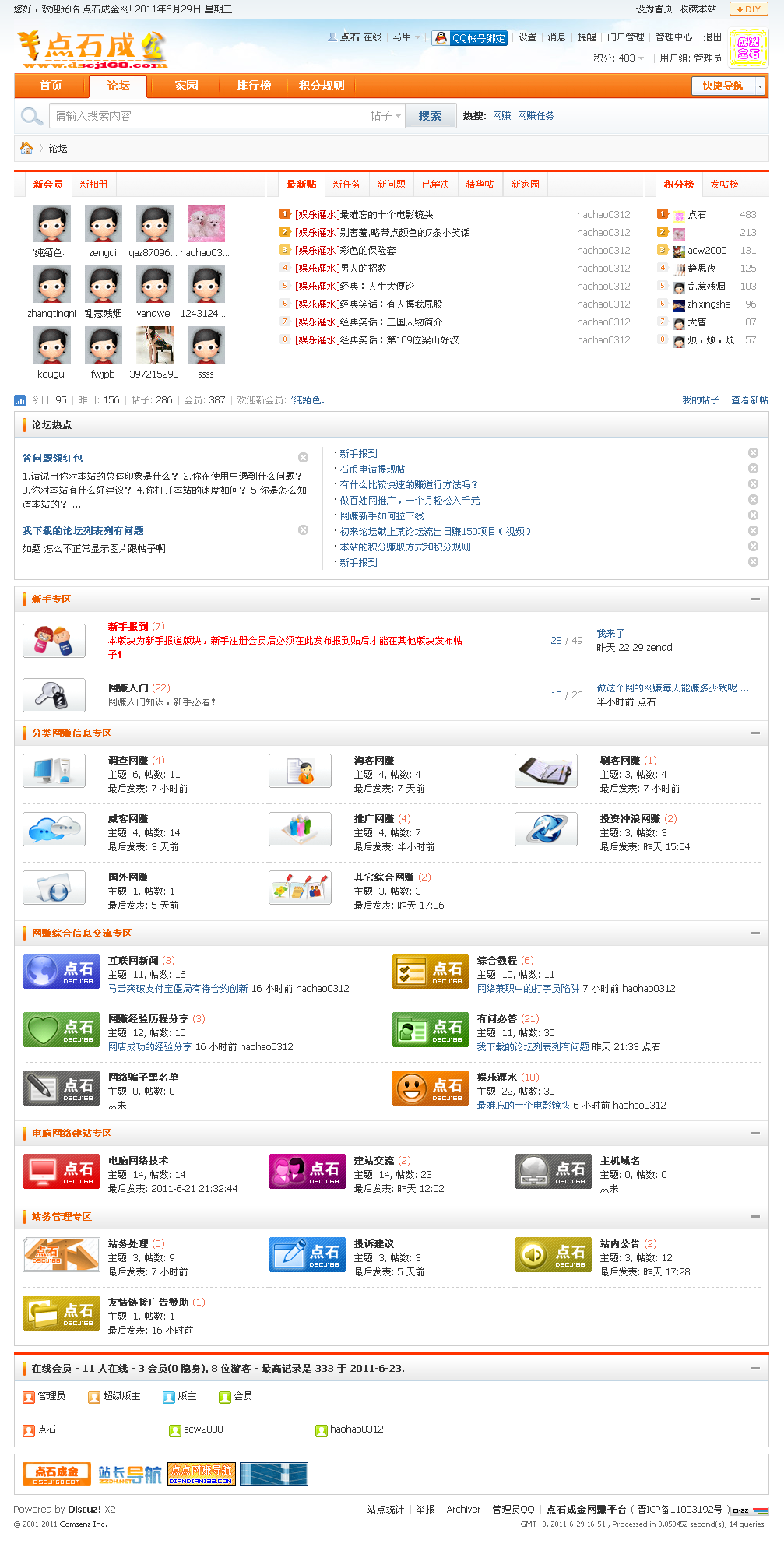Open the 其它综合网赚 notes icon

point(300,888)
